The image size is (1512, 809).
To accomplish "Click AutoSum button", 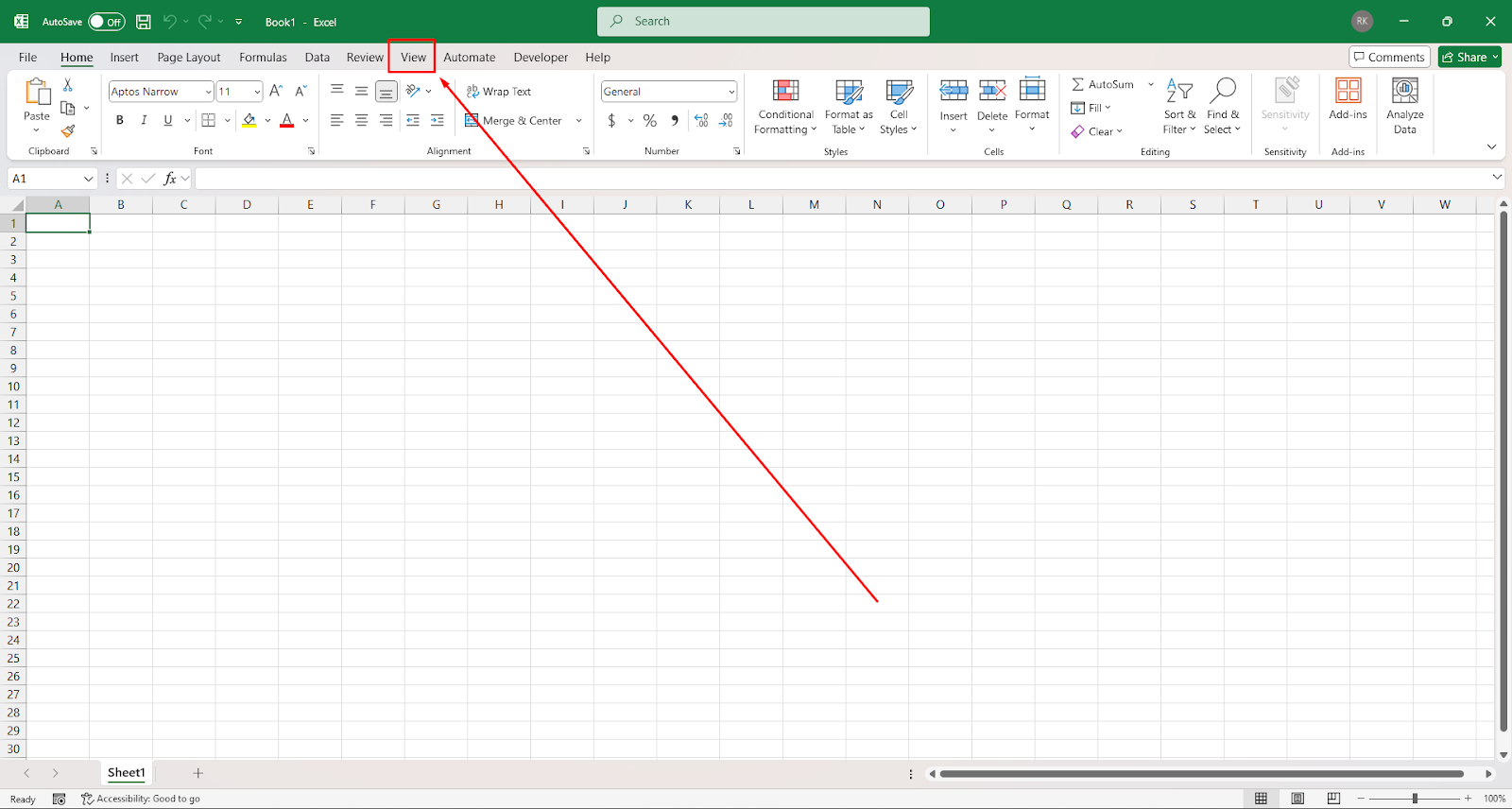I will pos(1102,84).
